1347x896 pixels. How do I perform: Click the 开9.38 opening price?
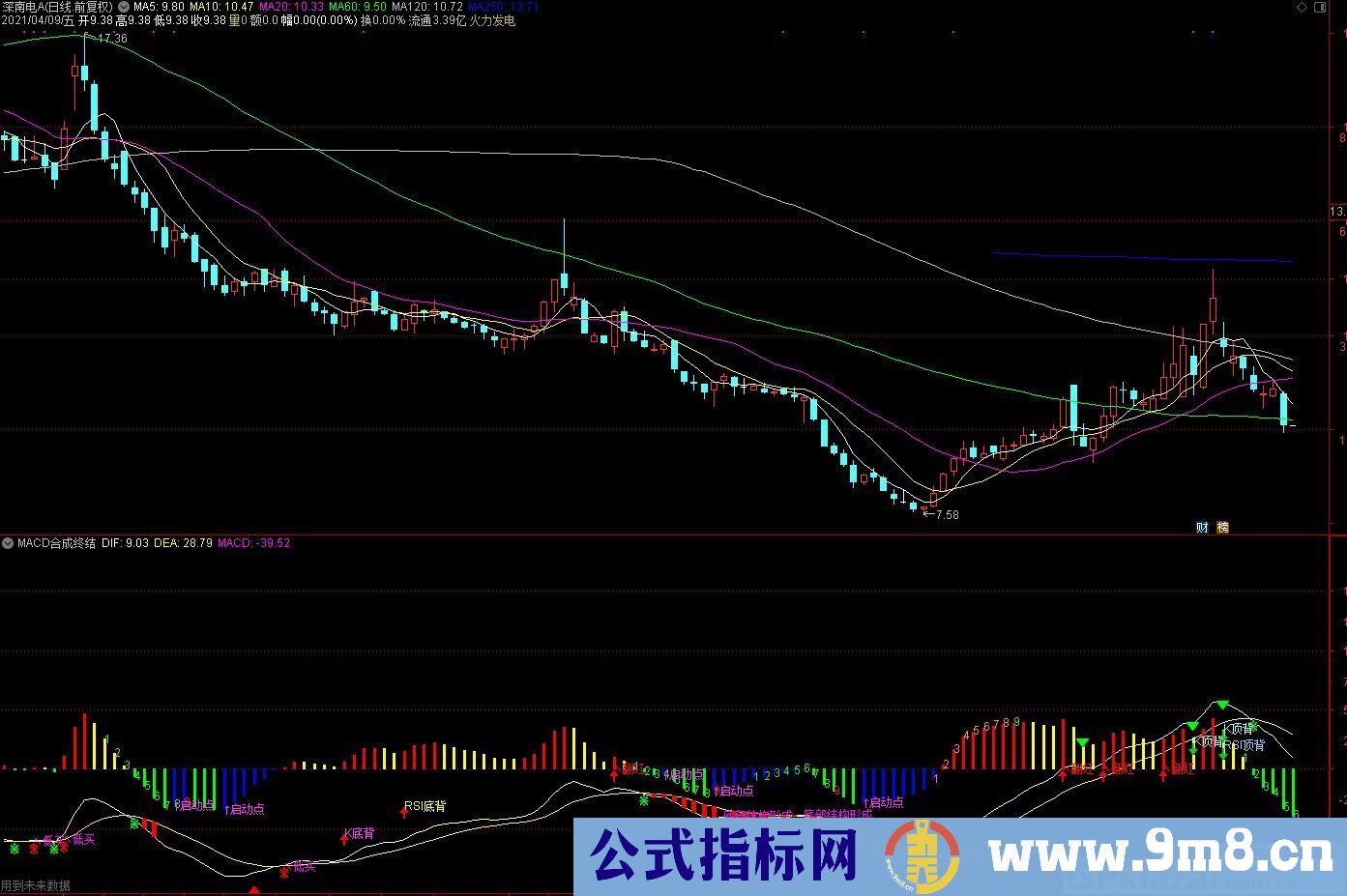(x=96, y=20)
